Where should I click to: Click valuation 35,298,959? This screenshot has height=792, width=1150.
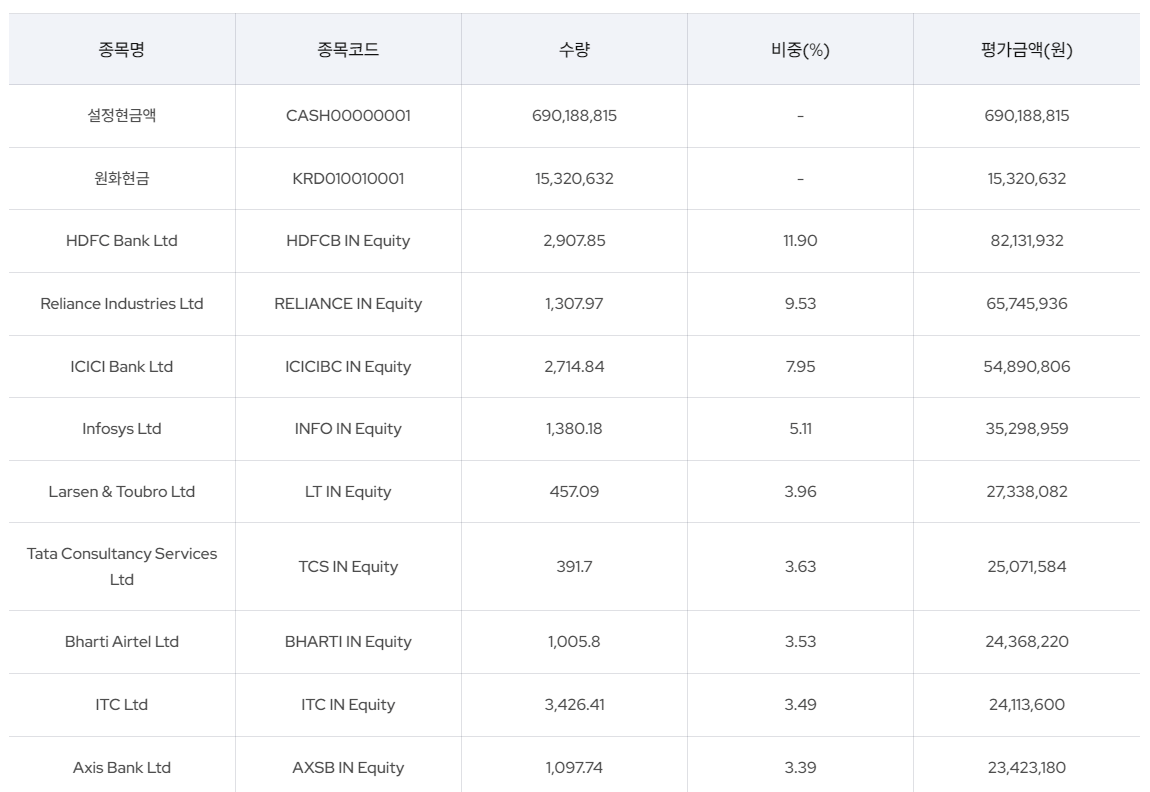[1027, 429]
